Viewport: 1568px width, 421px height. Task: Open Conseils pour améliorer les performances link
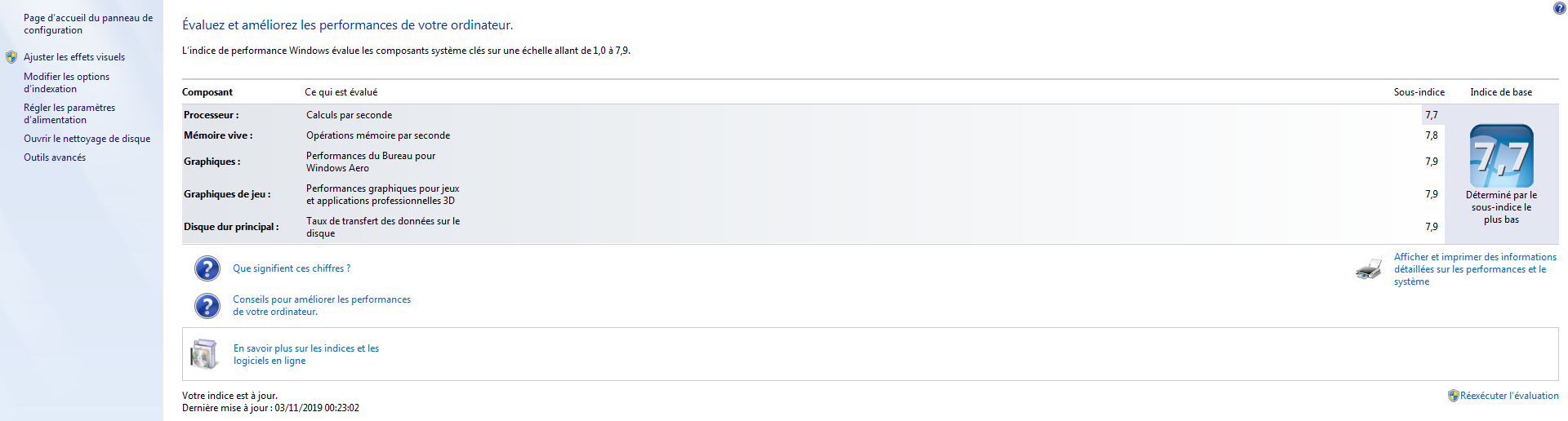tap(322, 305)
